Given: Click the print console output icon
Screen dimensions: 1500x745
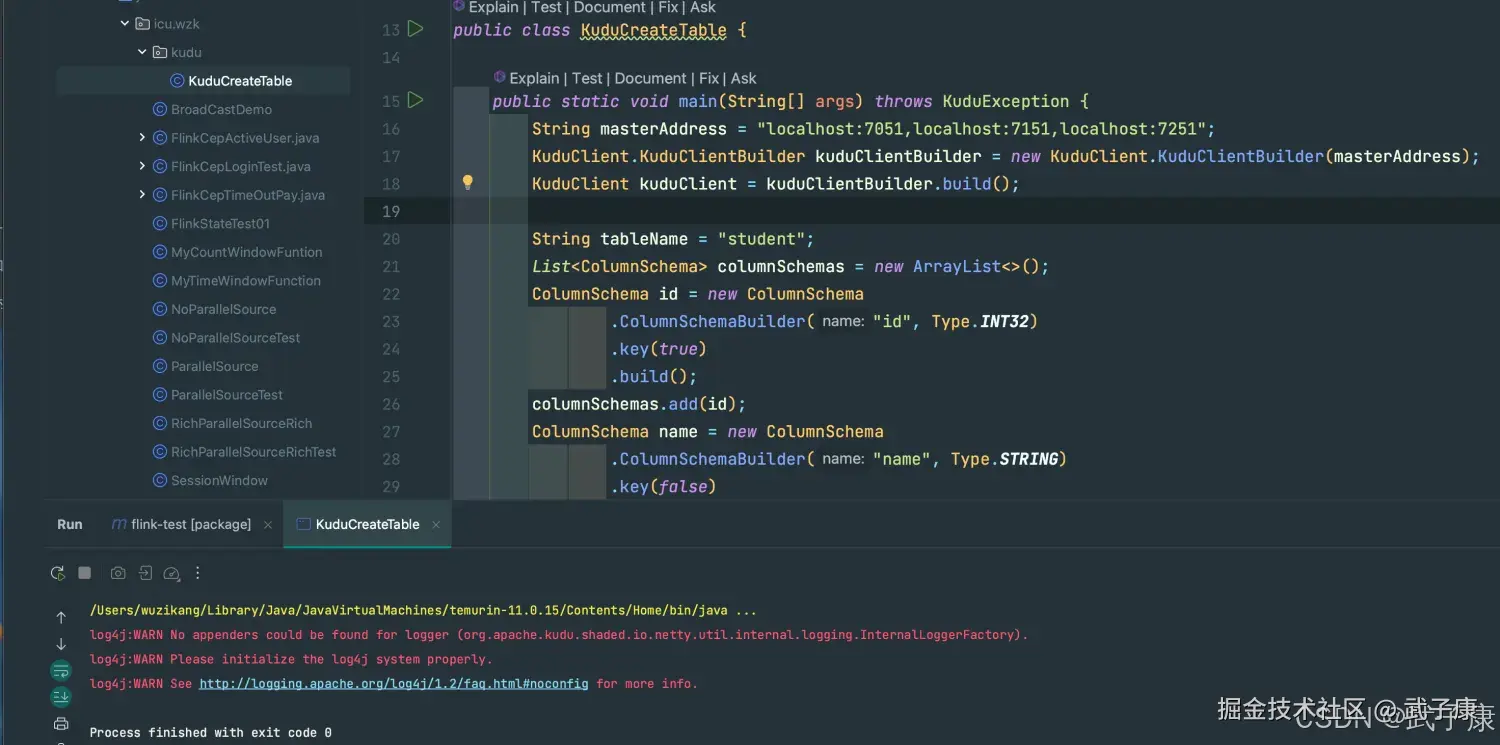Looking at the screenshot, I should [x=61, y=723].
